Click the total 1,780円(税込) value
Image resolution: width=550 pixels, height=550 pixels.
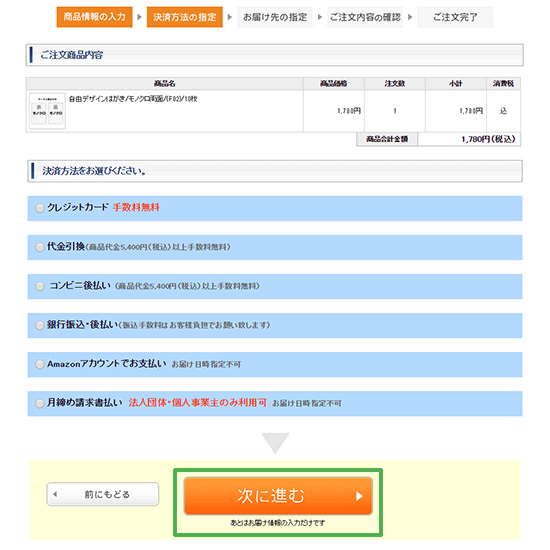[x=488, y=139]
